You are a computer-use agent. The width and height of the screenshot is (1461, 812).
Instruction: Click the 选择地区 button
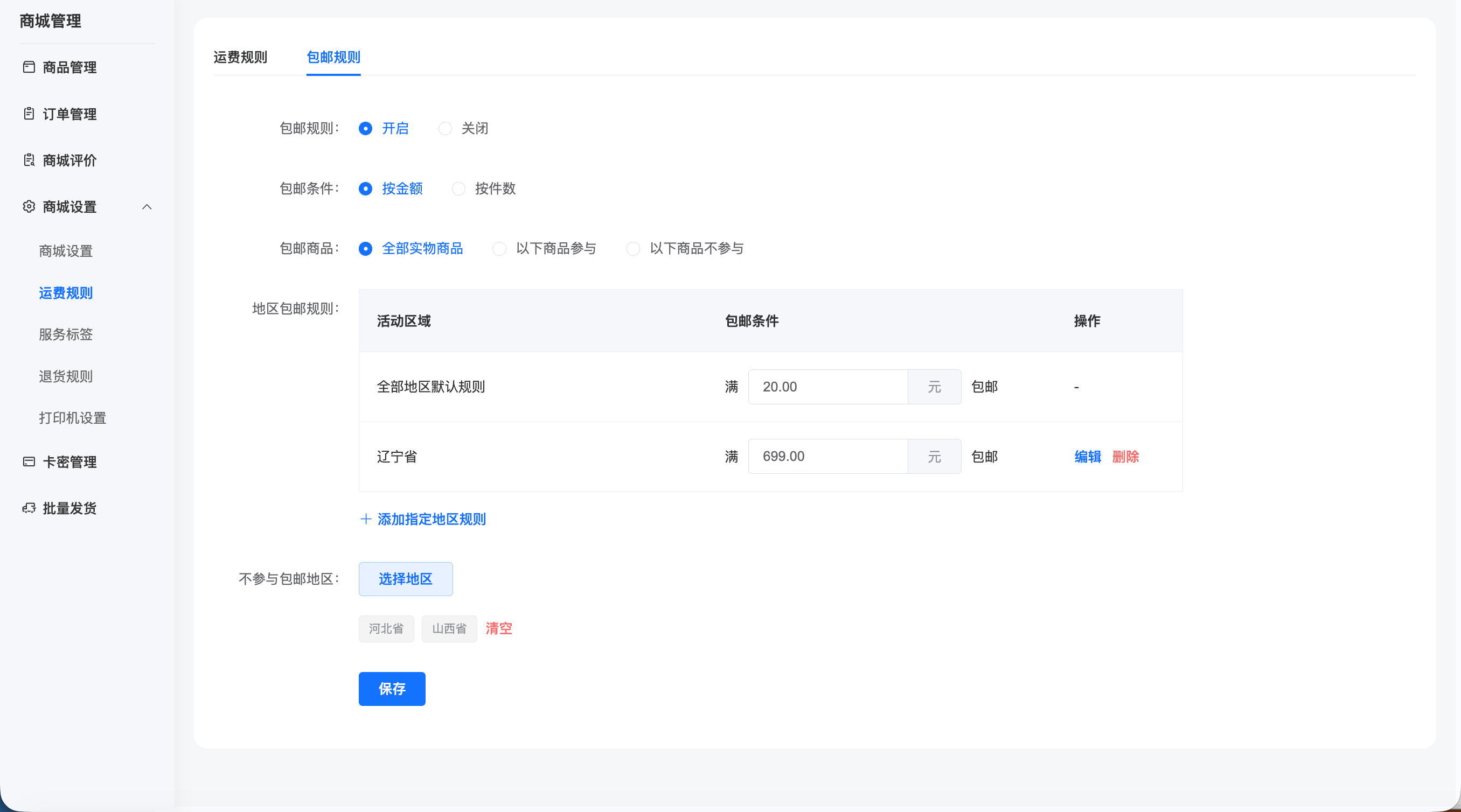[406, 579]
